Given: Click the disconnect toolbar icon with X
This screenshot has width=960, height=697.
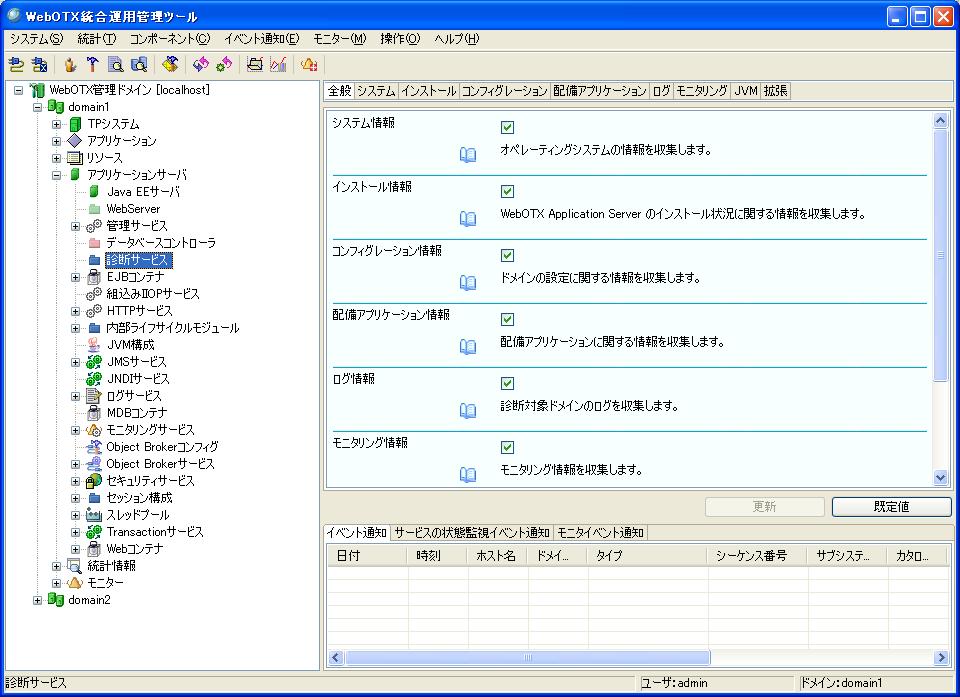Looking at the screenshot, I should pyautogui.click(x=39, y=65).
